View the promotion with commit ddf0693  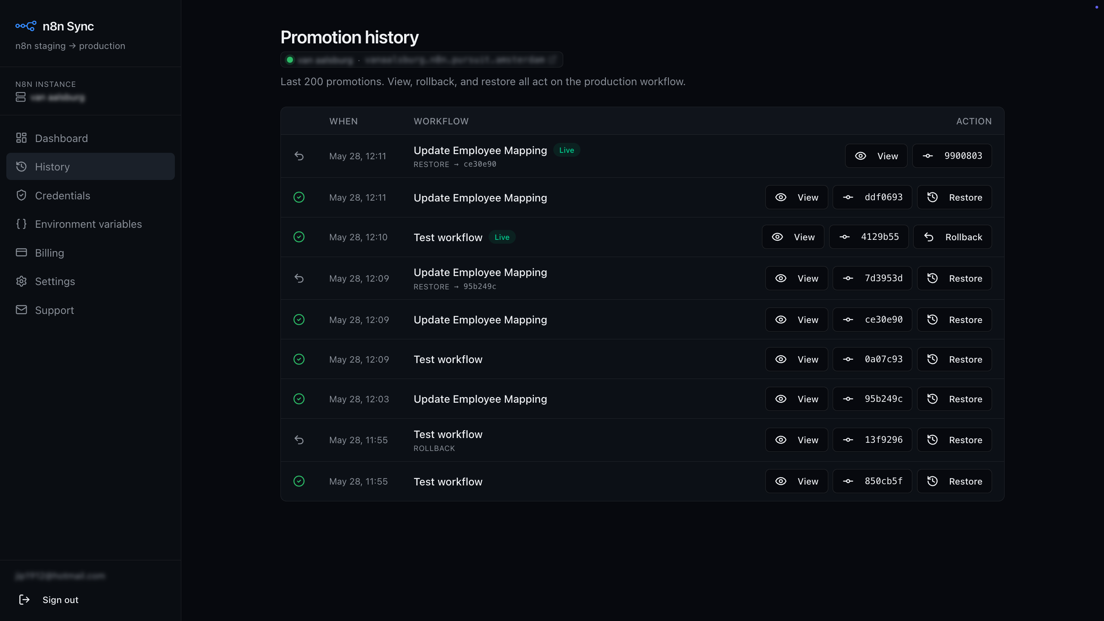(x=796, y=197)
